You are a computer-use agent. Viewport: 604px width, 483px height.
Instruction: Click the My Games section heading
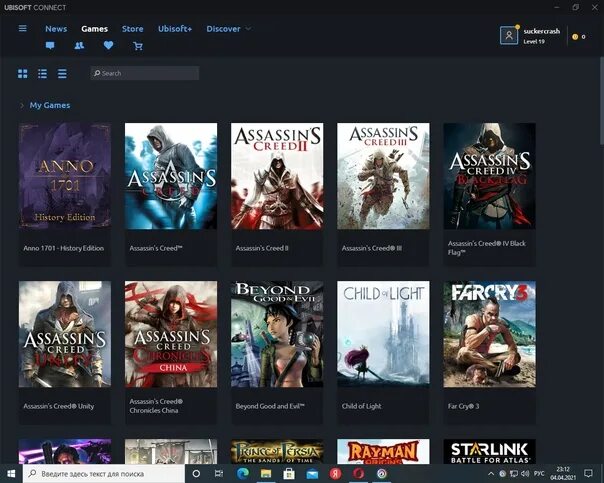[x=50, y=105]
